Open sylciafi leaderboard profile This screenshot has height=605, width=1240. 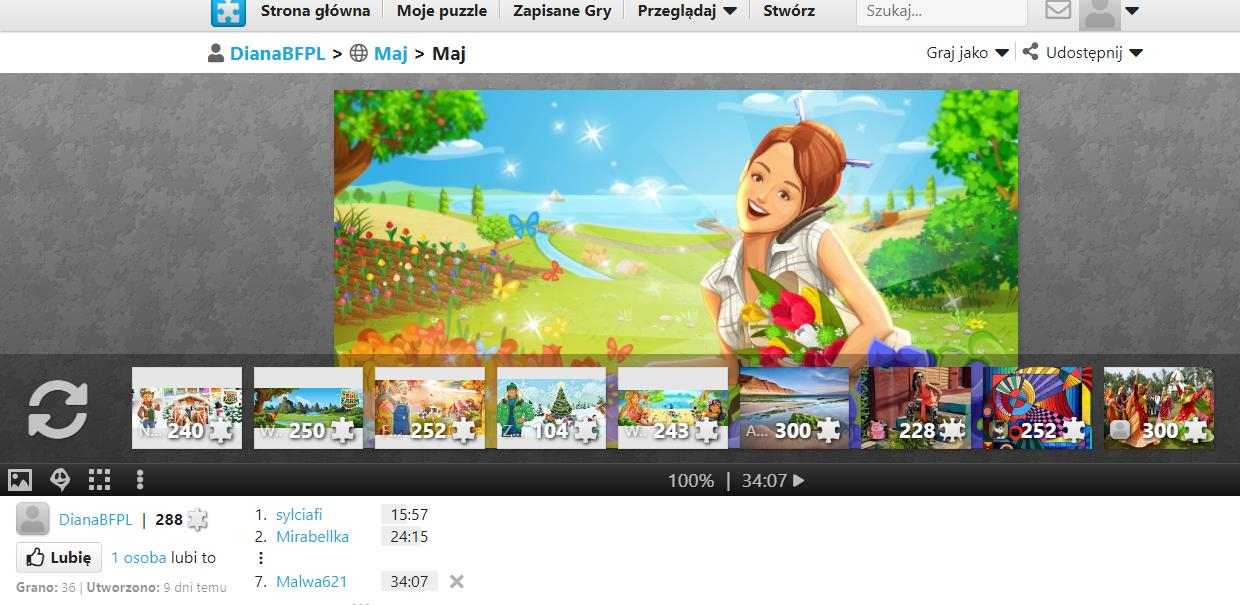point(299,515)
